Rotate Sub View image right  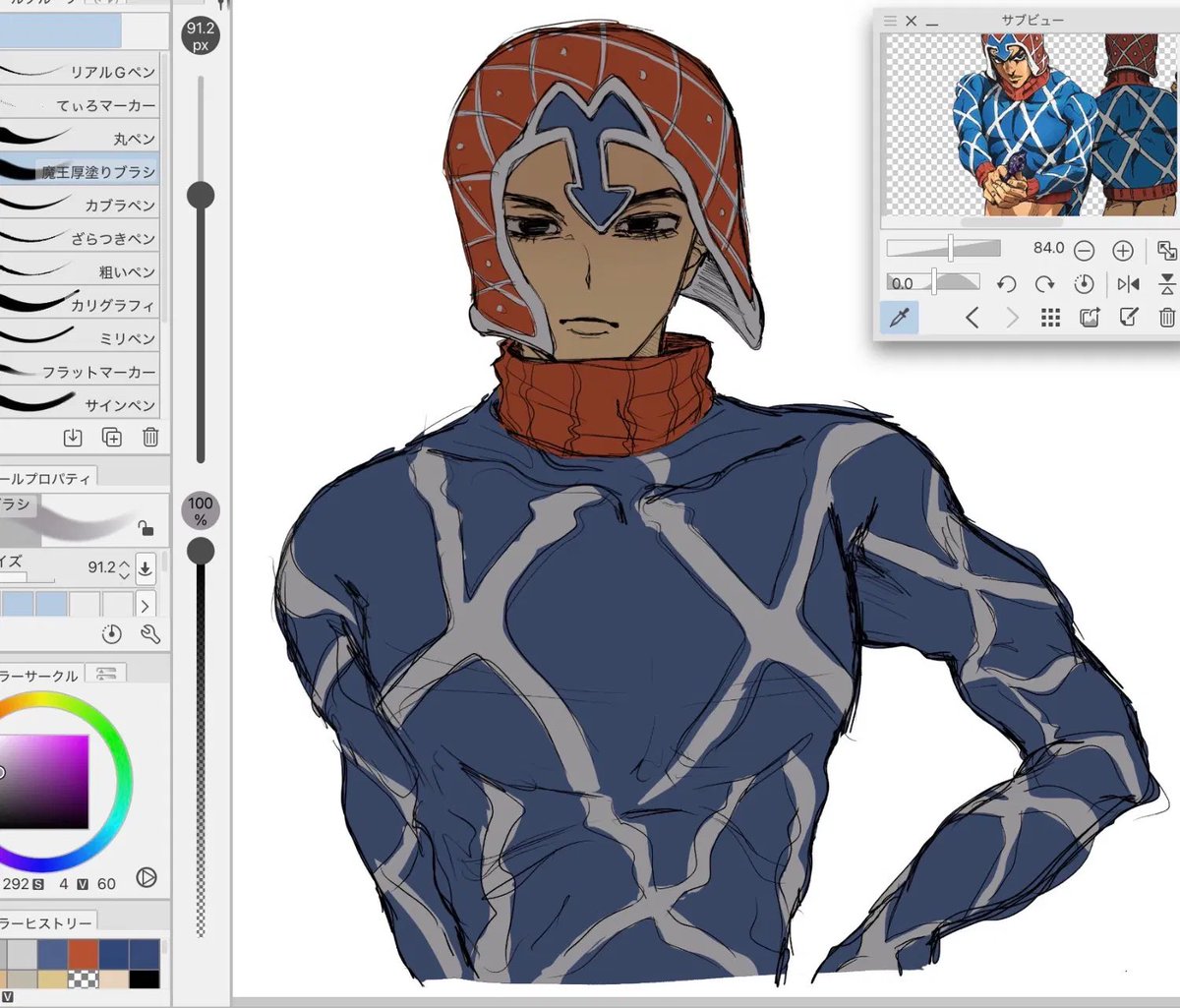[x=1044, y=284]
